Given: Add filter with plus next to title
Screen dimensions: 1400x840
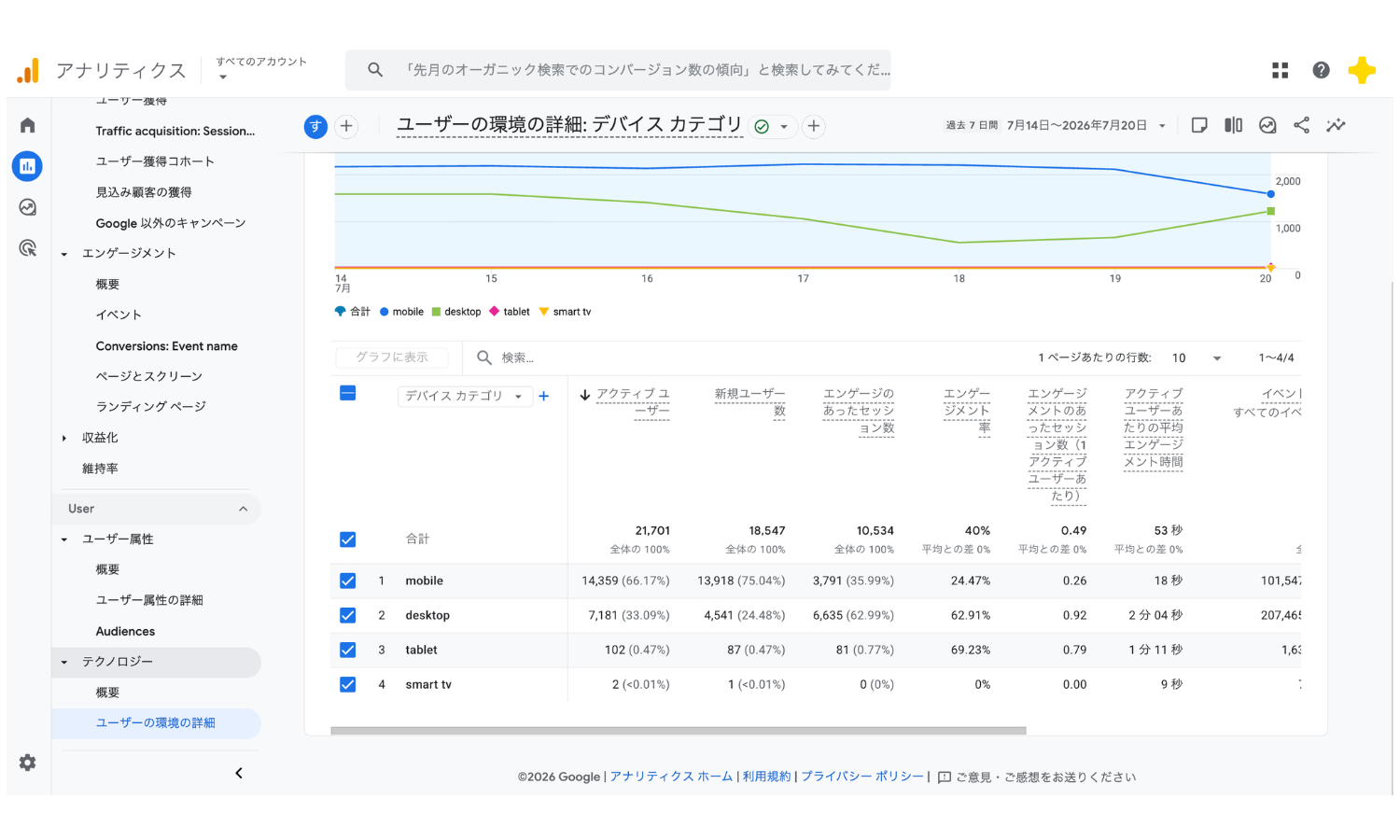Looking at the screenshot, I should (x=814, y=126).
